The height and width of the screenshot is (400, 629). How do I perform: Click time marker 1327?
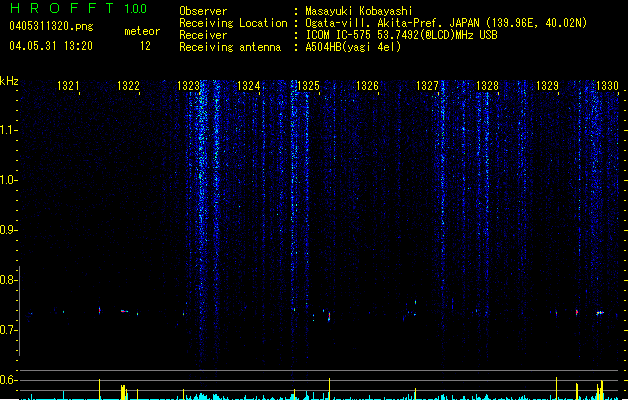pyautogui.click(x=427, y=86)
